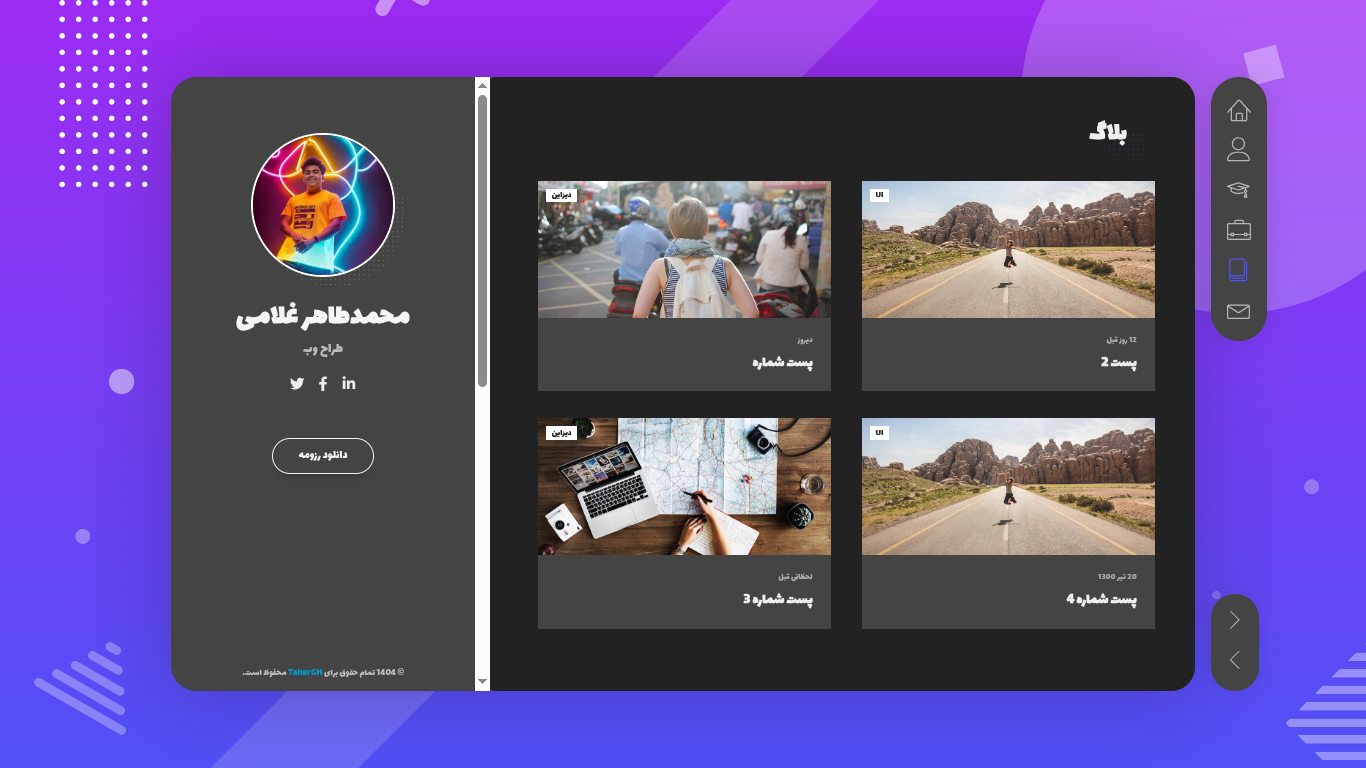This screenshot has height=768, width=1366.
Task: Click the 20 تیر 1300 date text
Action: (1117, 577)
